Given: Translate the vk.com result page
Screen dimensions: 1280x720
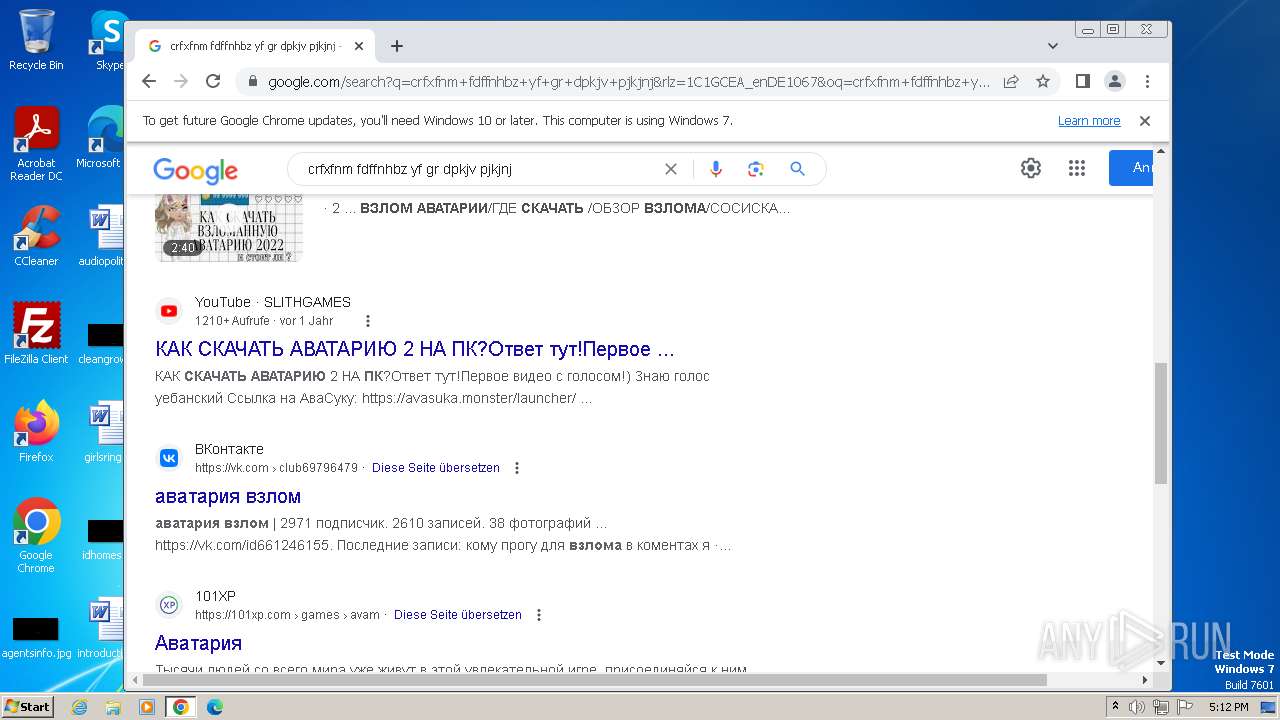Looking at the screenshot, I should coord(436,468).
